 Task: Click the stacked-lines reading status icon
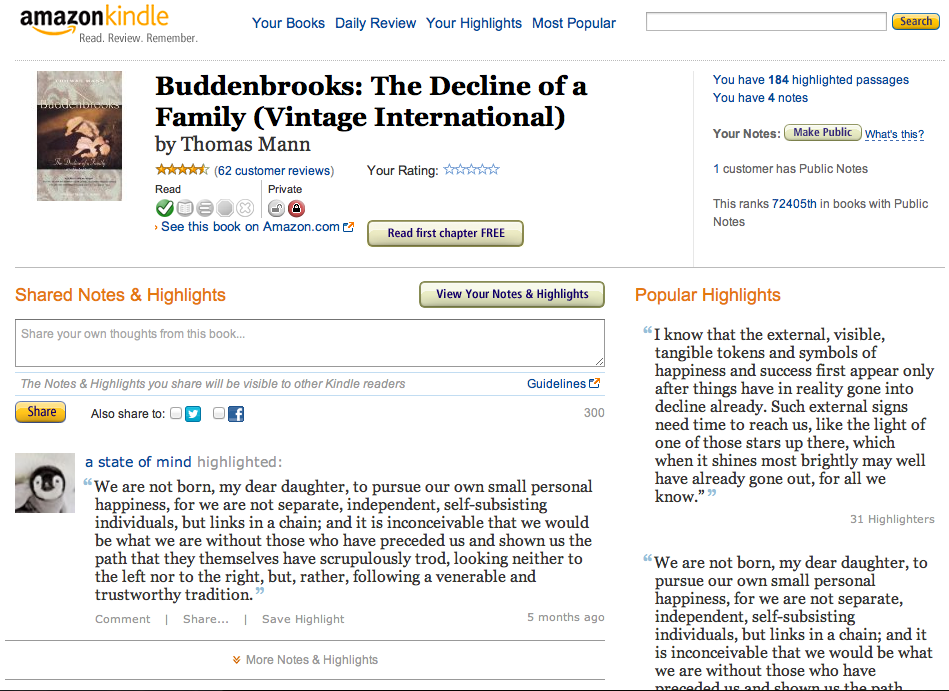[205, 208]
